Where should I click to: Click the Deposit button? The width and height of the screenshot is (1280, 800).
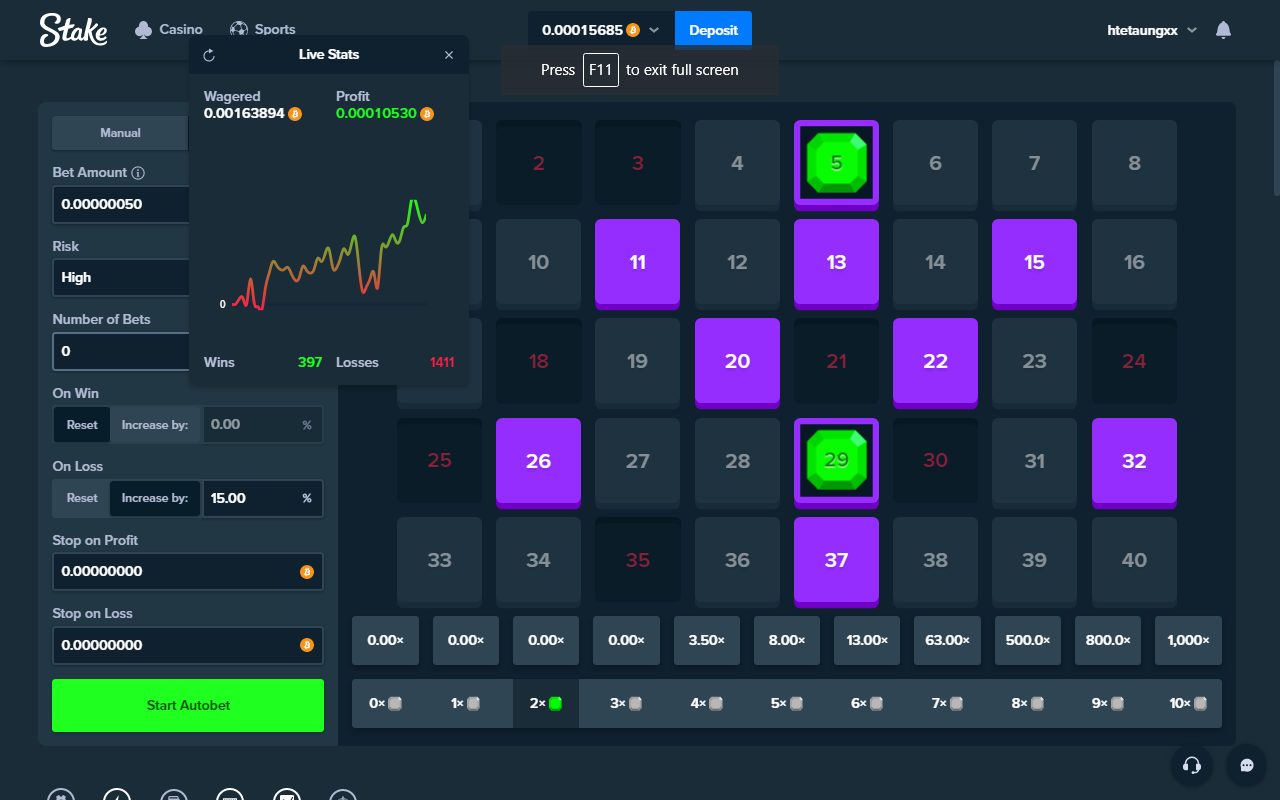pyautogui.click(x=713, y=30)
